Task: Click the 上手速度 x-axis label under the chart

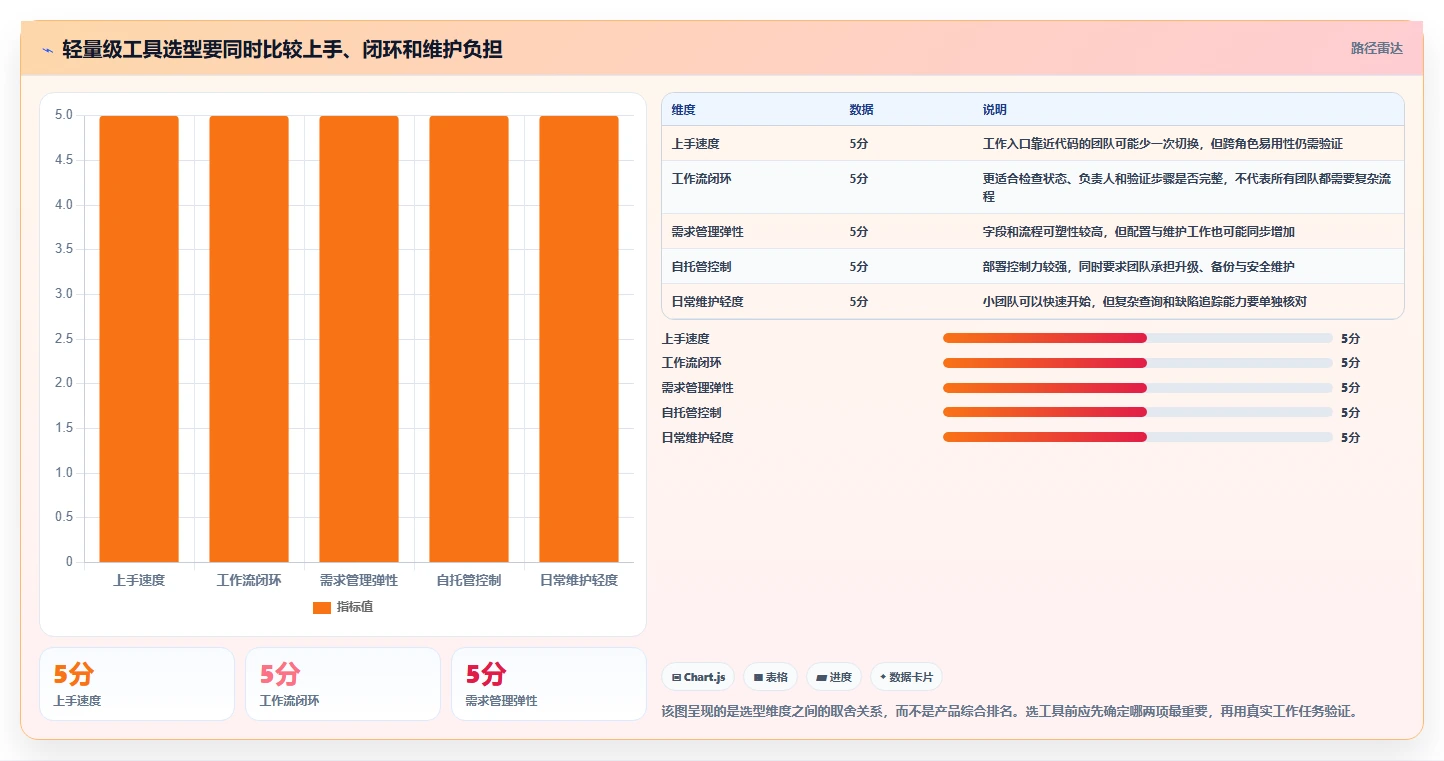Action: (x=139, y=580)
